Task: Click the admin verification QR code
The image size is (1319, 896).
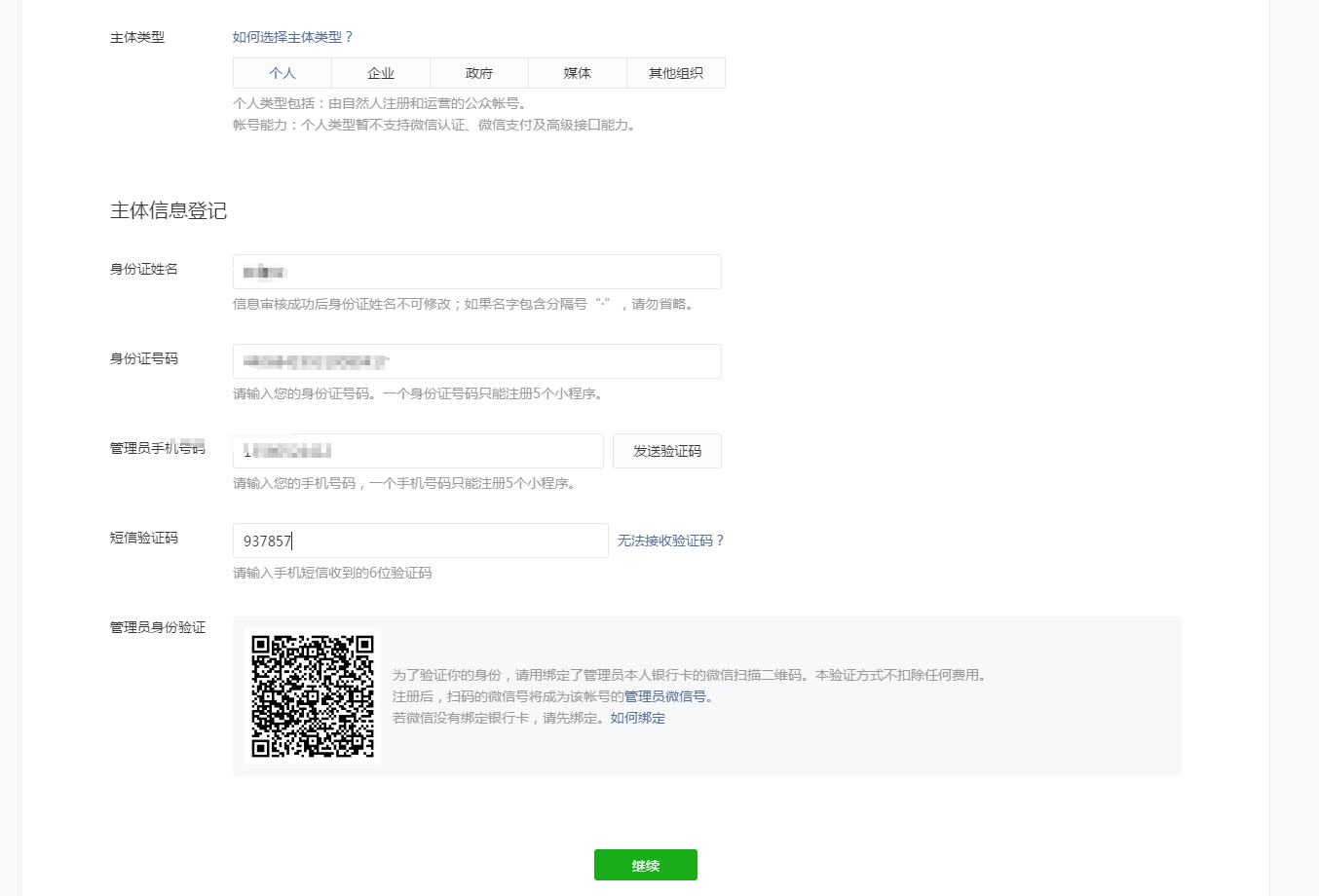Action: tap(313, 696)
